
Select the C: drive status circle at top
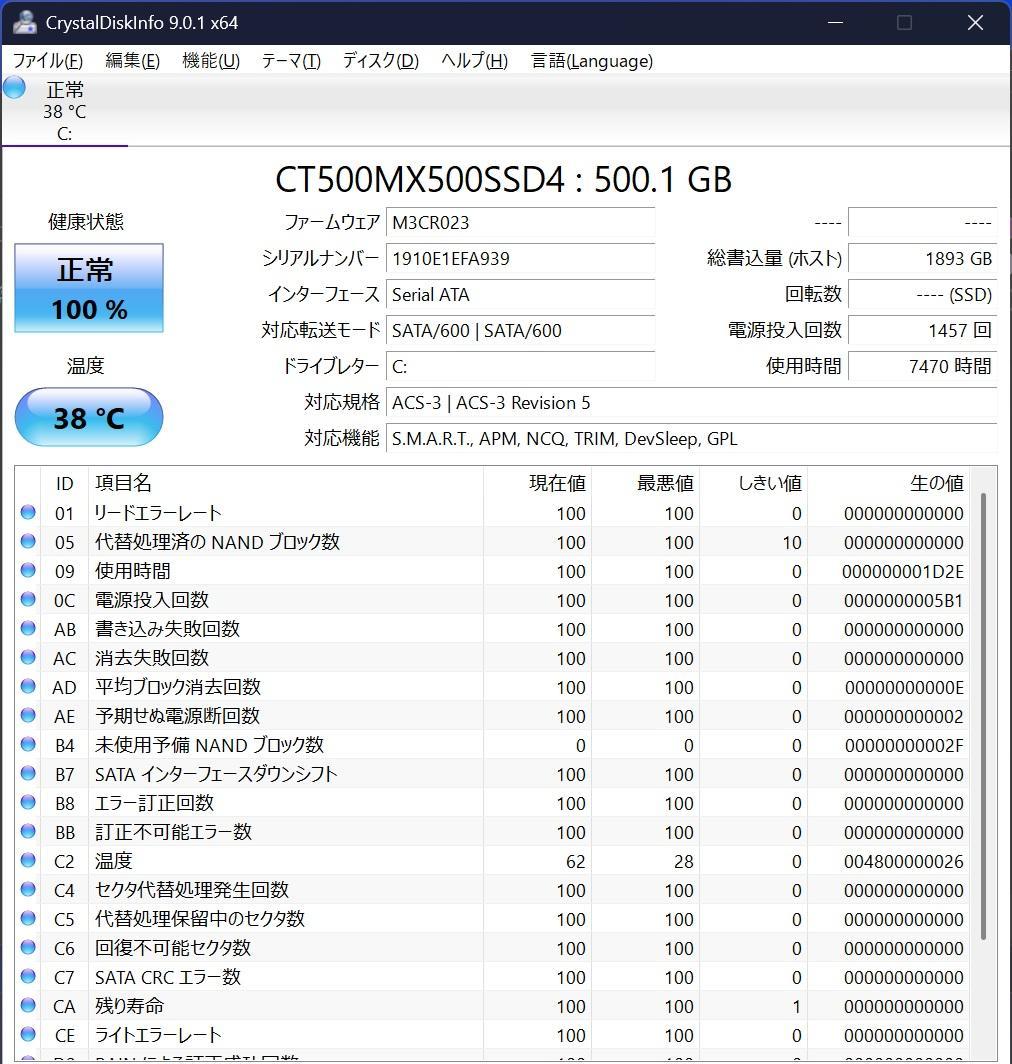(x=13, y=89)
